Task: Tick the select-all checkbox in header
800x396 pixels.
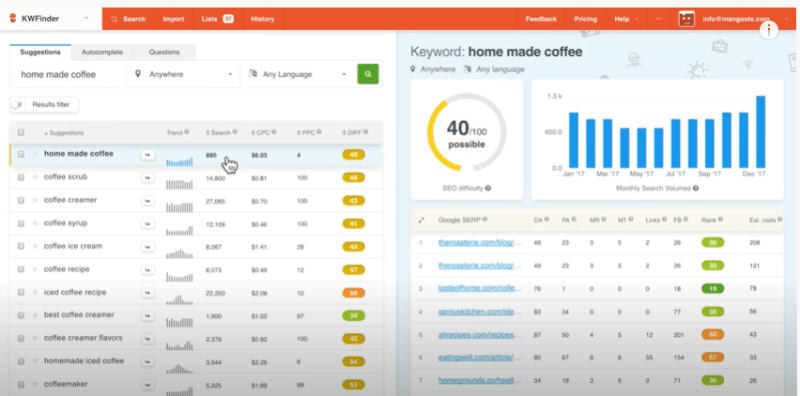Action: coord(21,133)
